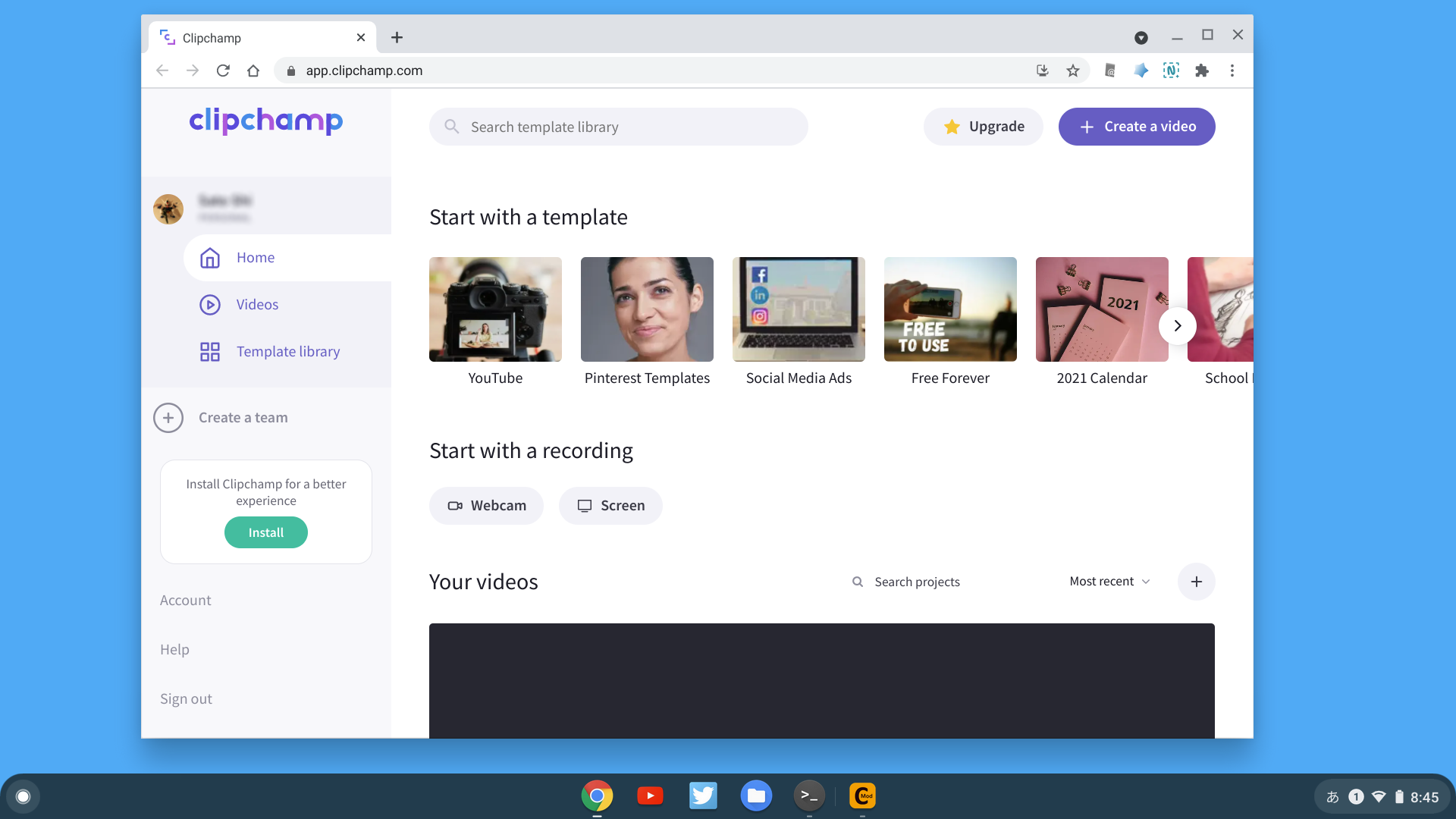Open the YouTube template thumbnail
The width and height of the screenshot is (1456, 819).
(495, 309)
